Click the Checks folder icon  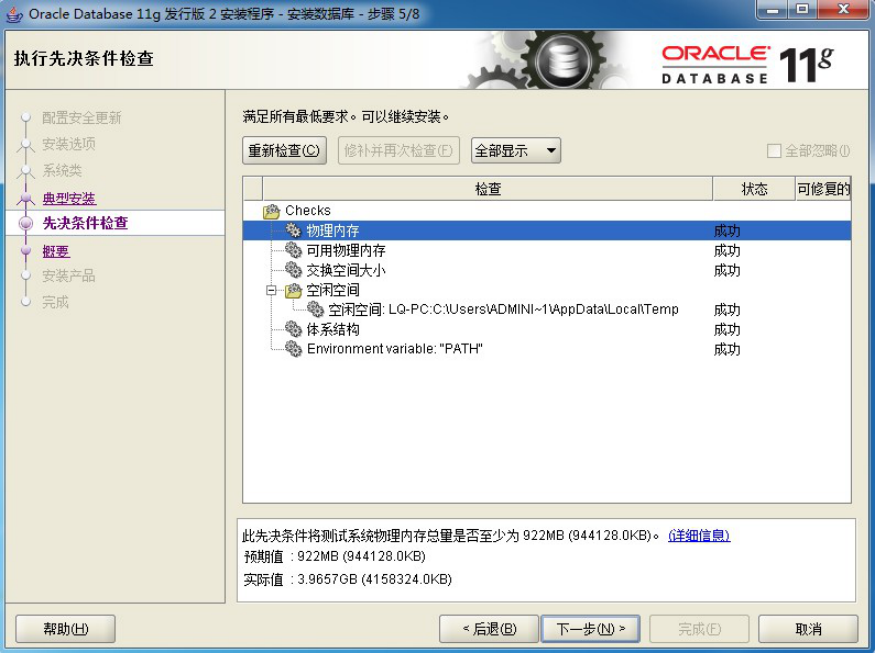(272, 211)
